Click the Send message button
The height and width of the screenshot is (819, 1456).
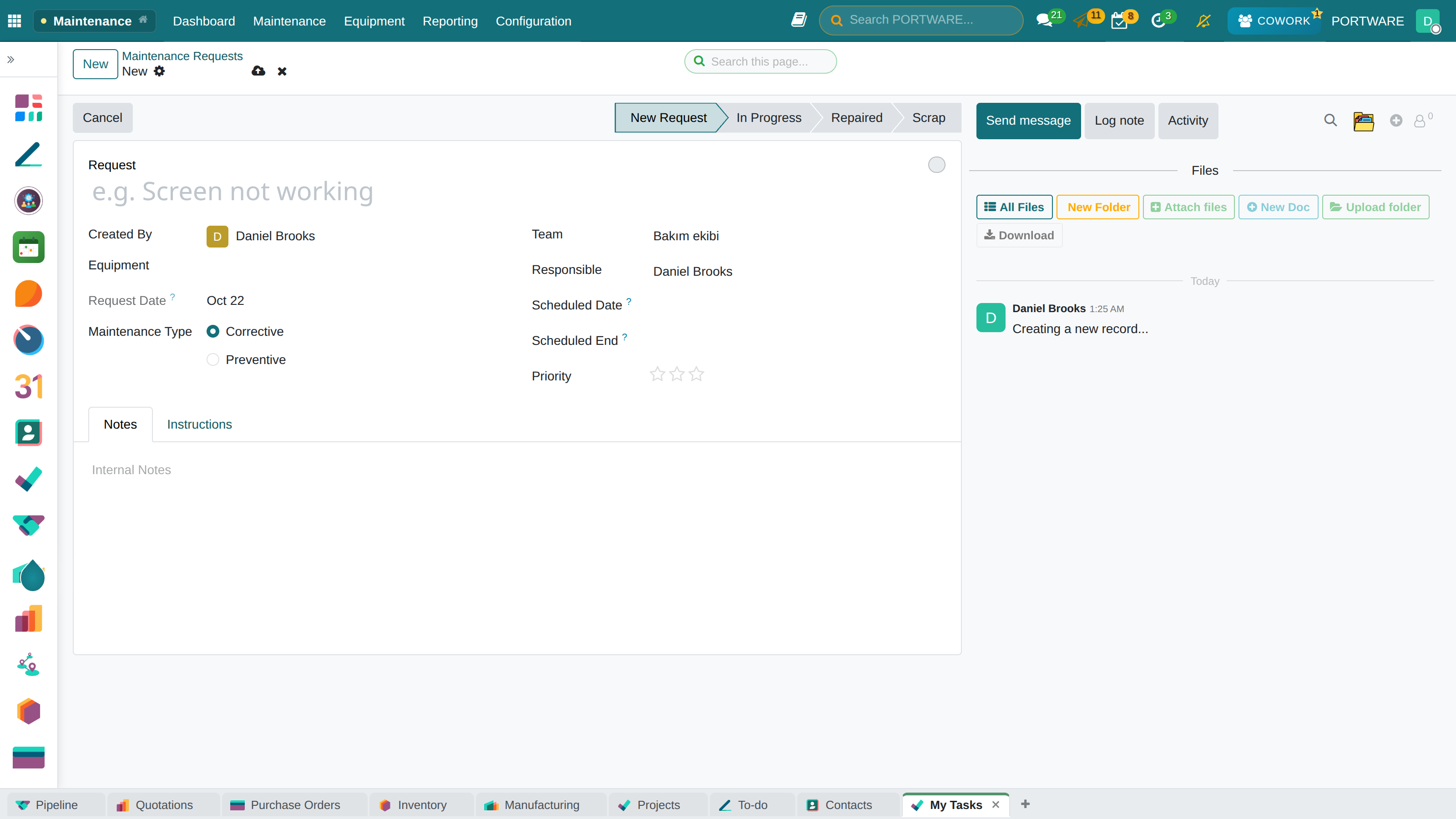click(1028, 121)
